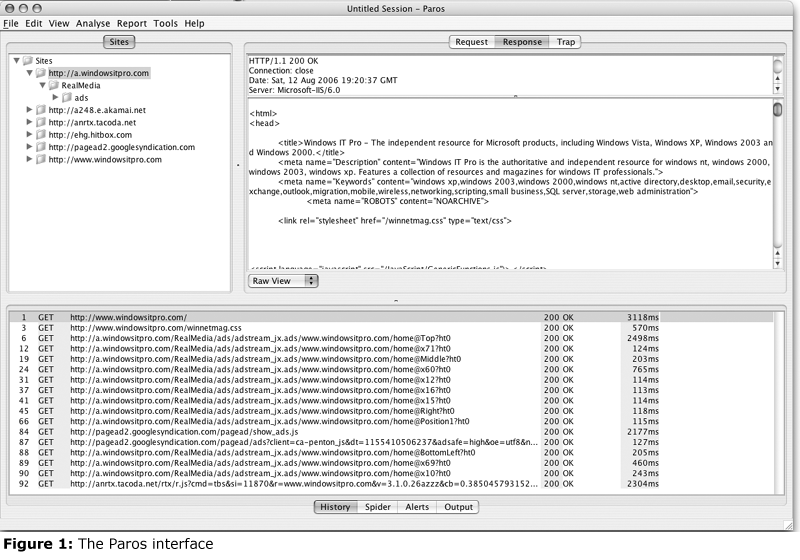
Task: Switch to the Alerts tab
Action: coord(417,507)
